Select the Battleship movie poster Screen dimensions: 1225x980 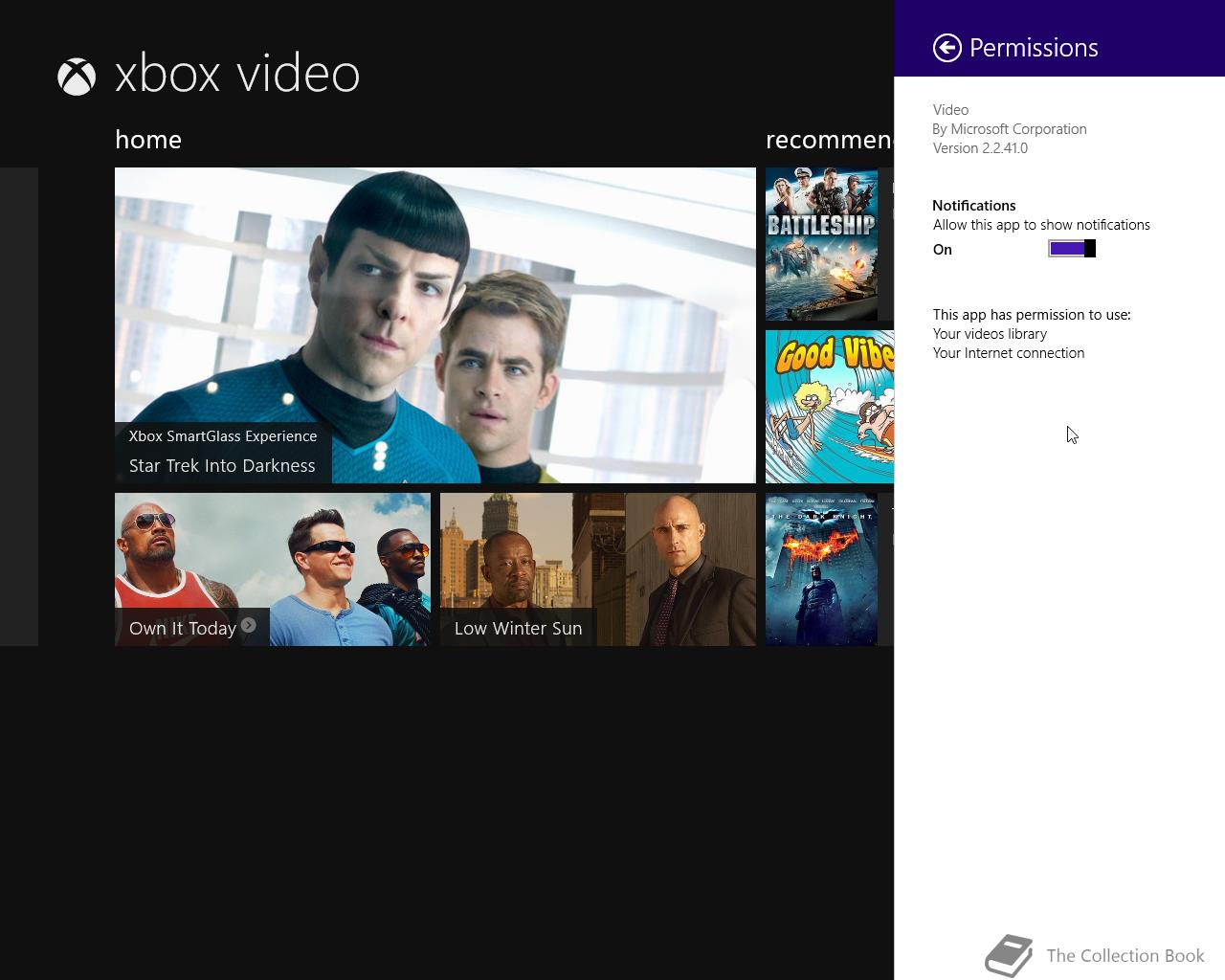pyautogui.click(x=821, y=244)
